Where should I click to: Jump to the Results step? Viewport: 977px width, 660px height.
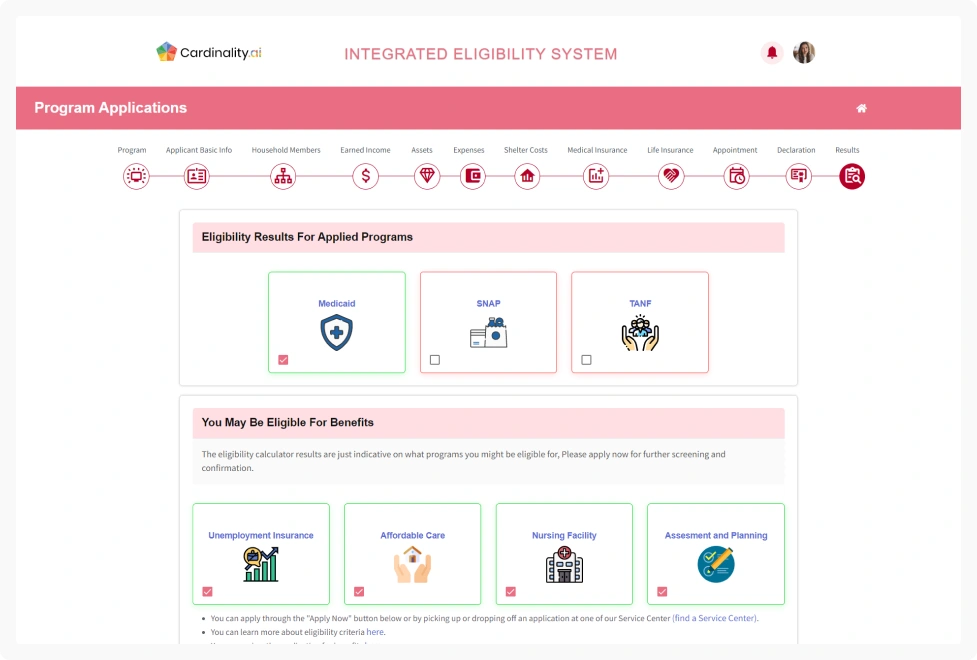(x=852, y=177)
